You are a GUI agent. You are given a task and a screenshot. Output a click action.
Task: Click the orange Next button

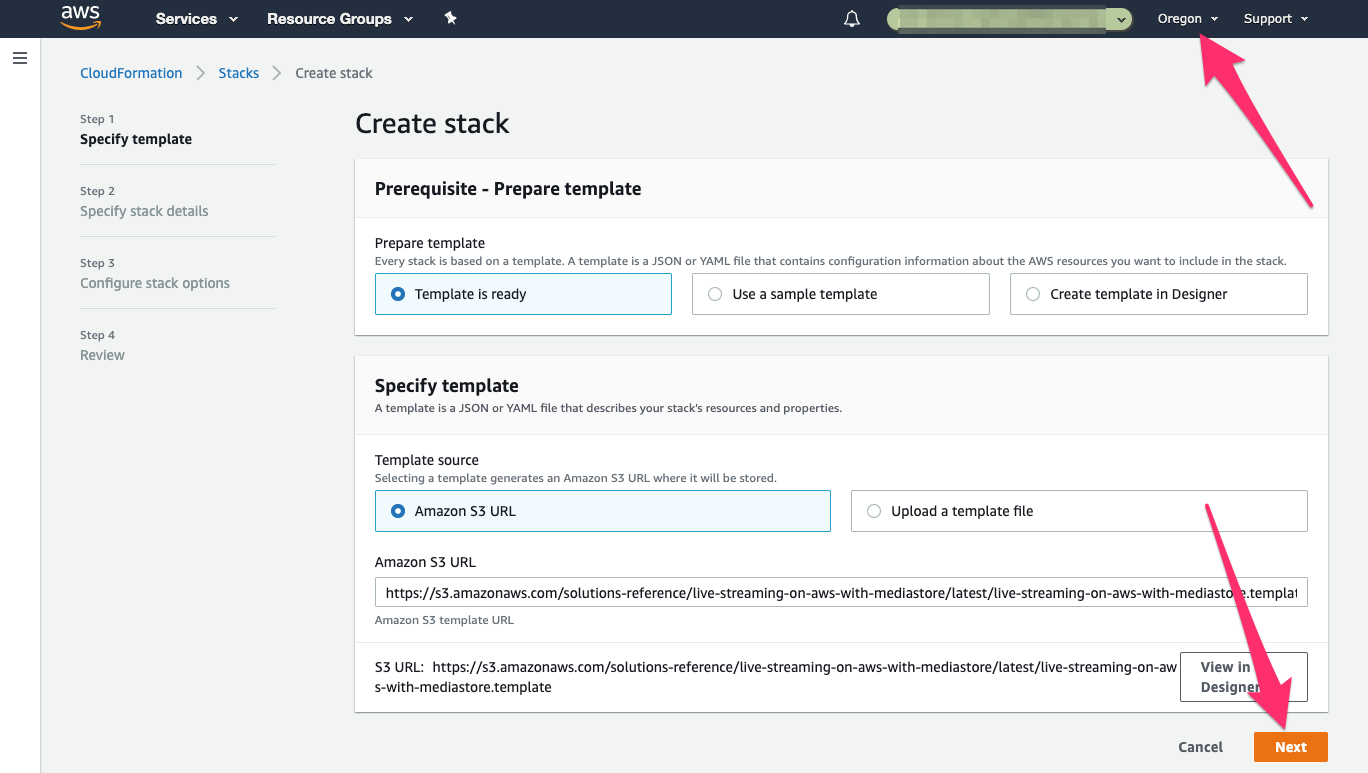[1290, 747]
